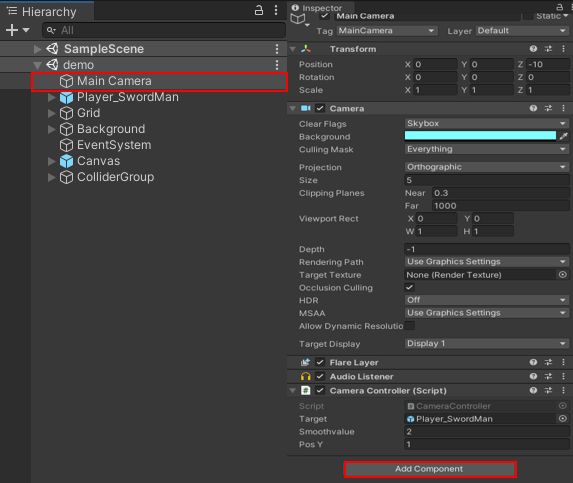Click the Rotation X field
573x483 pixels.
coord(435,77)
